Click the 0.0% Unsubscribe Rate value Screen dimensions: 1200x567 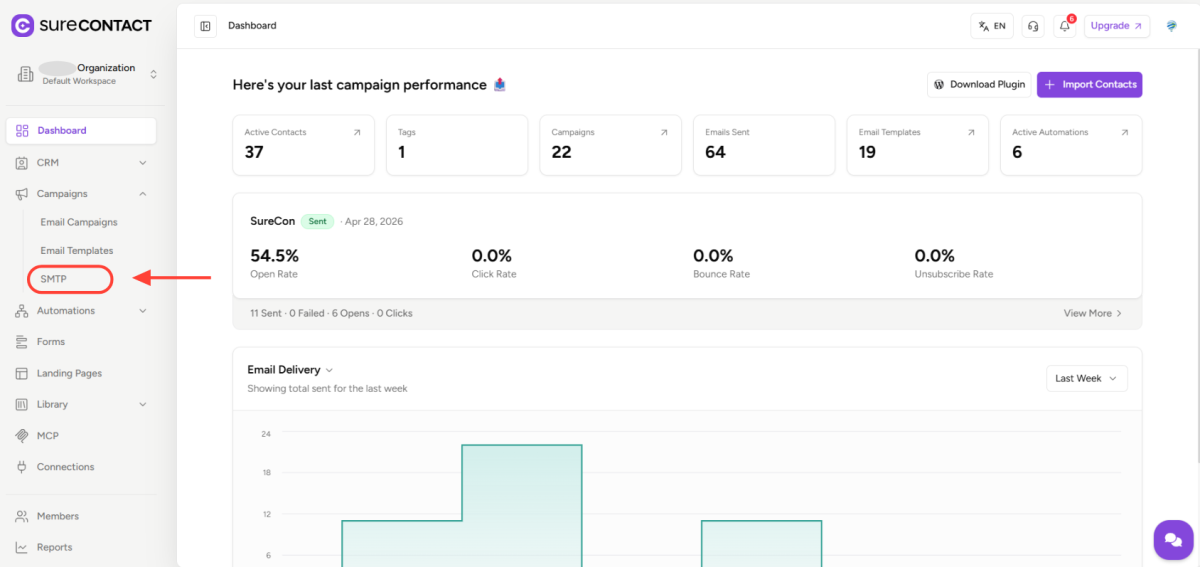[x=935, y=256]
